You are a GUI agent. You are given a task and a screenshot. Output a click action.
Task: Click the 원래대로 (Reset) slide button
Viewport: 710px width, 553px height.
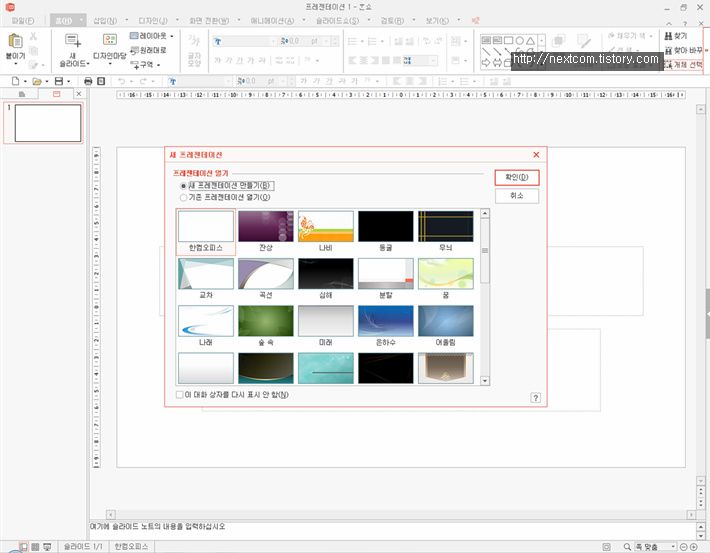148,50
